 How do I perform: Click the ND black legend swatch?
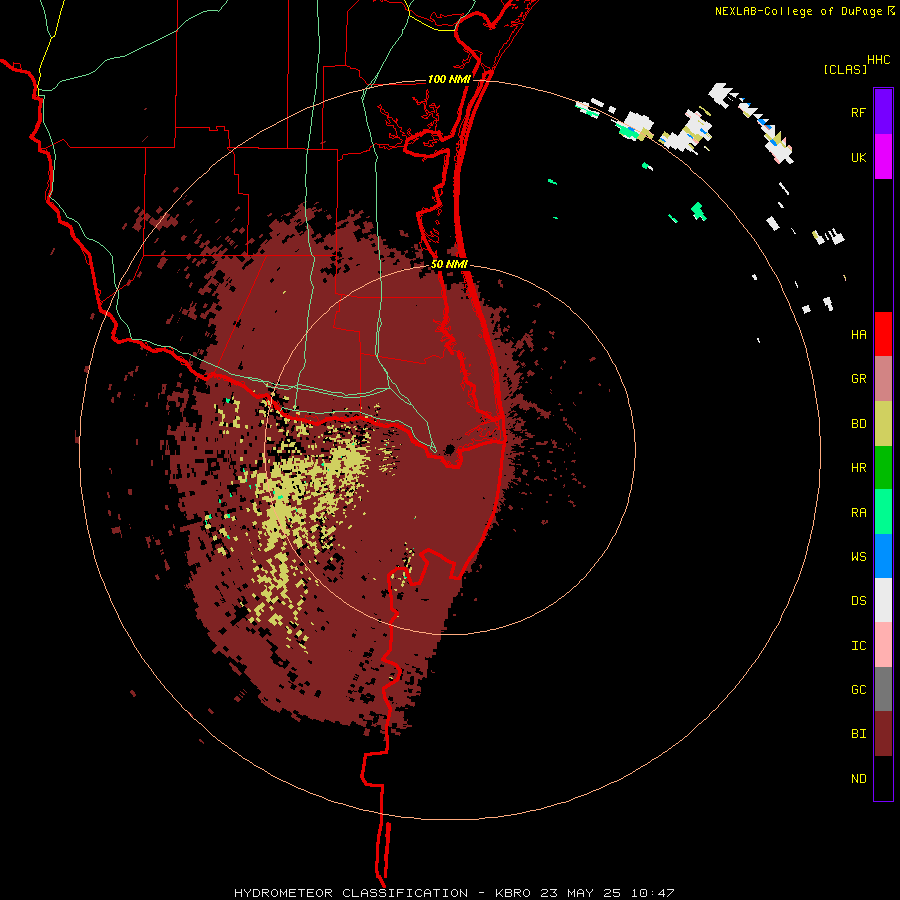(883, 778)
